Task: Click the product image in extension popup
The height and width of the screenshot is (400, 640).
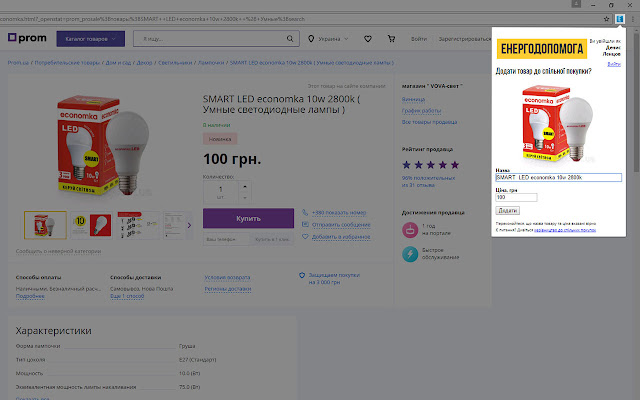Action: (x=557, y=123)
